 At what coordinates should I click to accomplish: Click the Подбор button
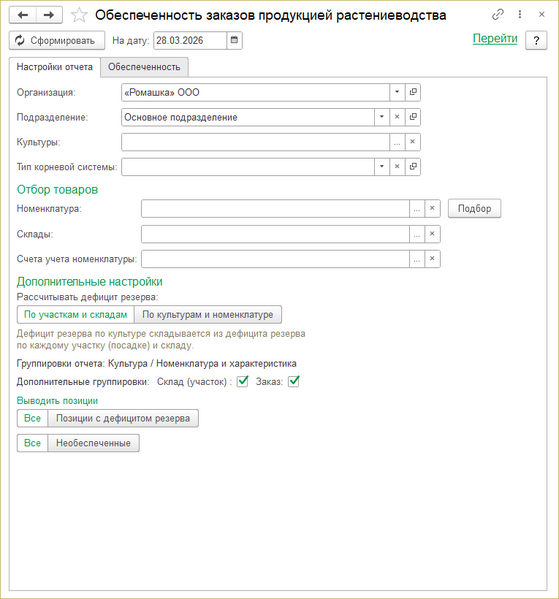475,209
